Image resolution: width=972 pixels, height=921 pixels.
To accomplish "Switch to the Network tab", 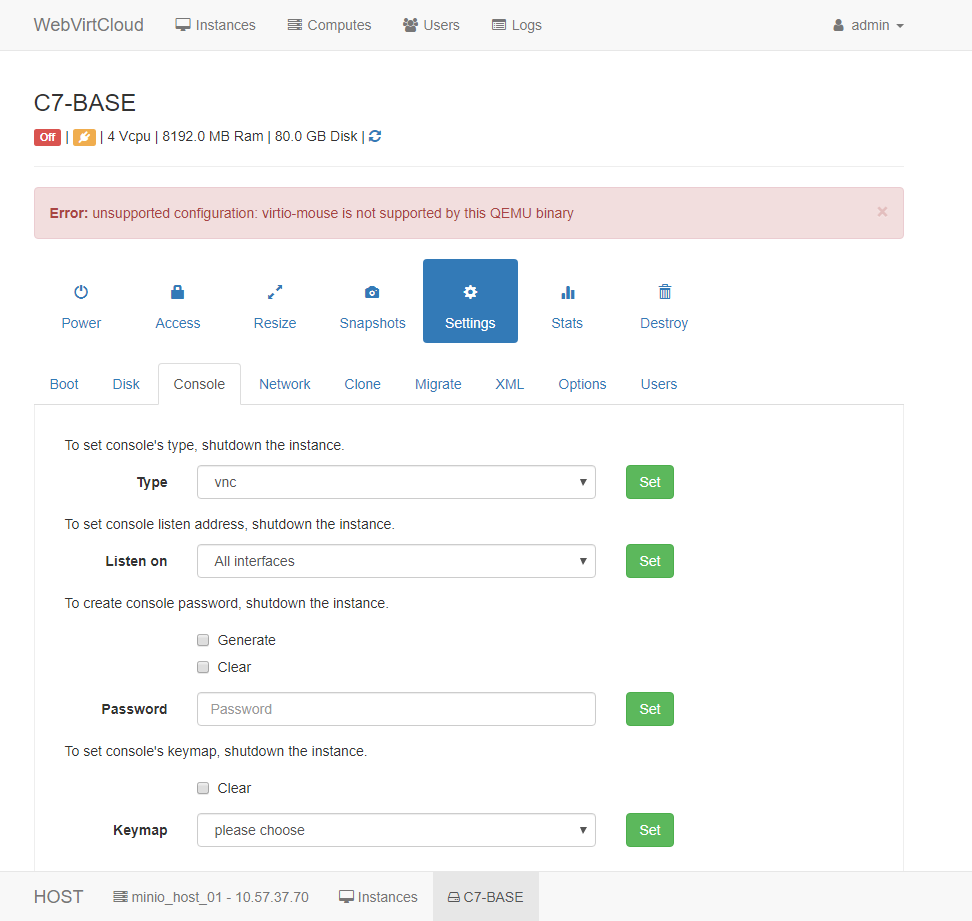I will click(284, 383).
